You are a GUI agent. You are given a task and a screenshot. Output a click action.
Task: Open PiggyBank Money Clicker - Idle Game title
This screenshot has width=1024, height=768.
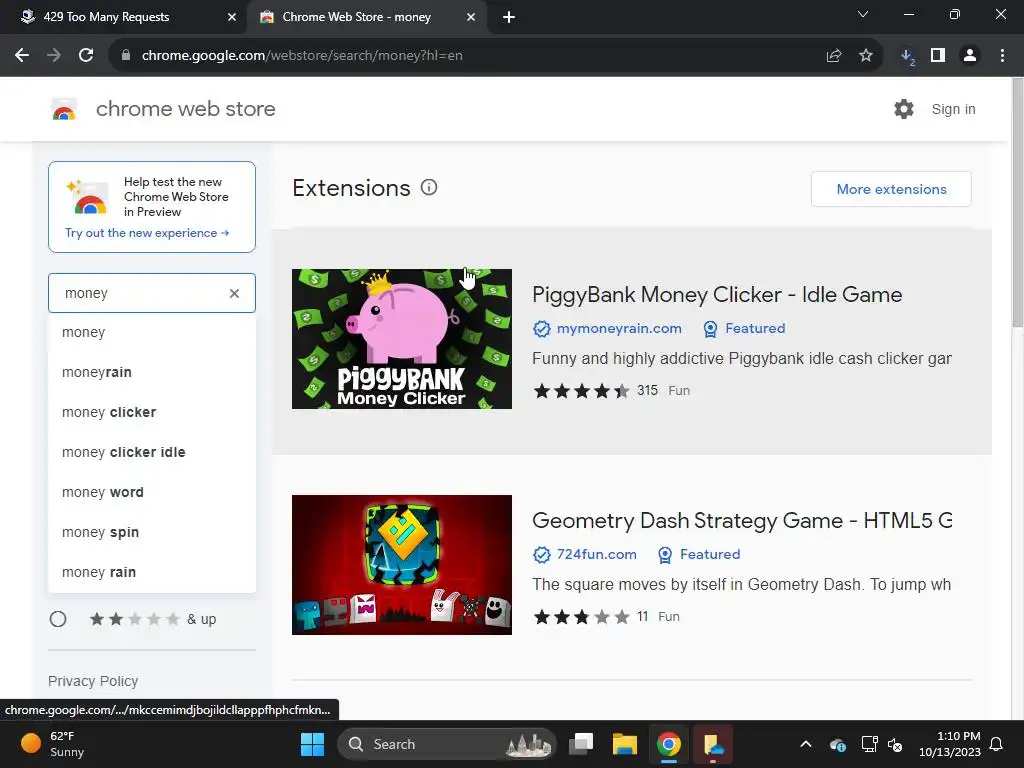pos(716,295)
